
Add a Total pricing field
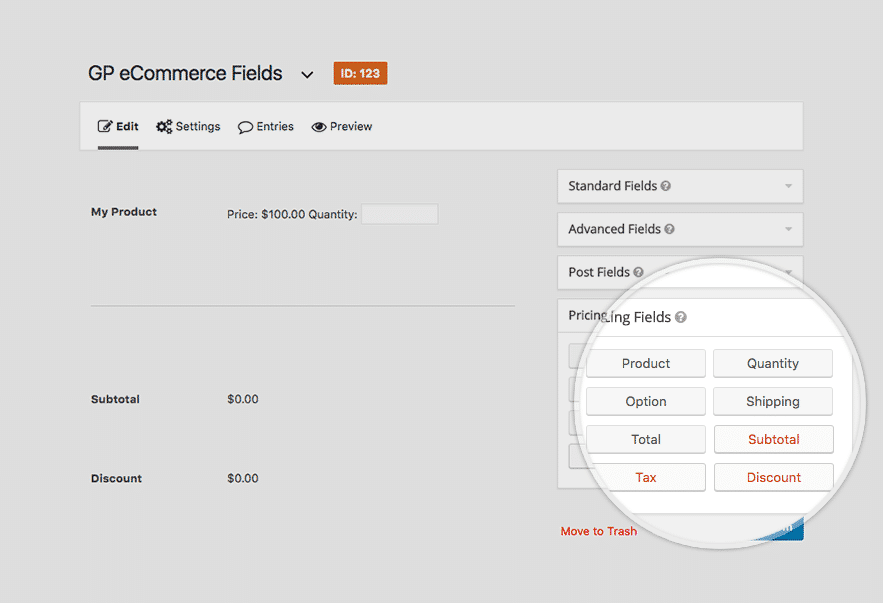tap(646, 439)
